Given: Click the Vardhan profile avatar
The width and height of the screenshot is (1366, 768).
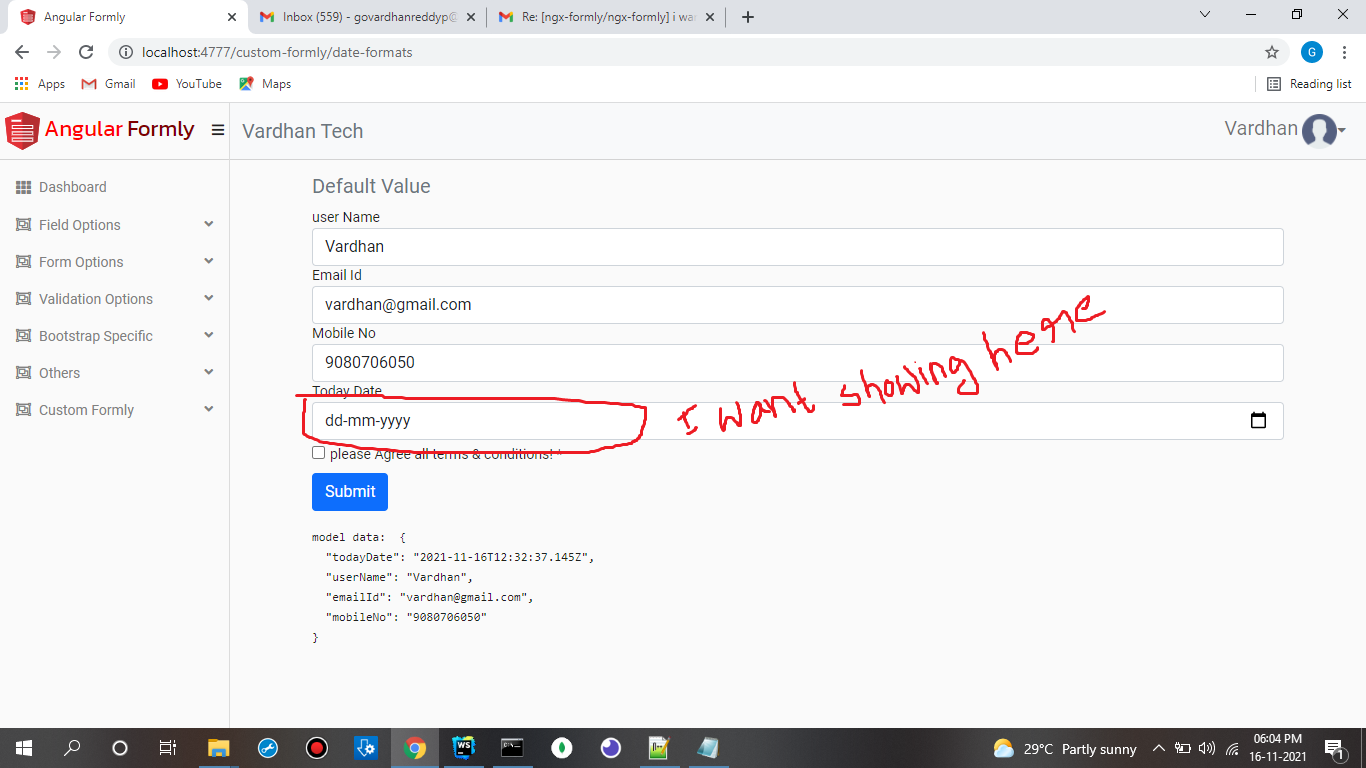Looking at the screenshot, I should [x=1318, y=130].
